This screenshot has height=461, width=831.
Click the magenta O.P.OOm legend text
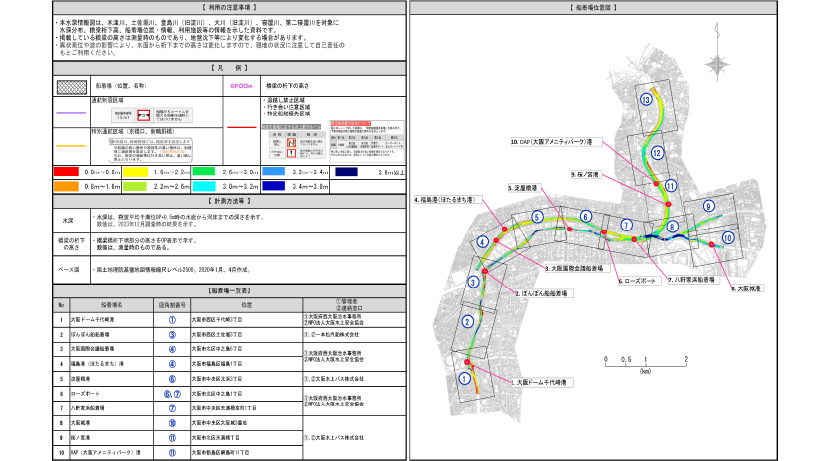click(241, 86)
